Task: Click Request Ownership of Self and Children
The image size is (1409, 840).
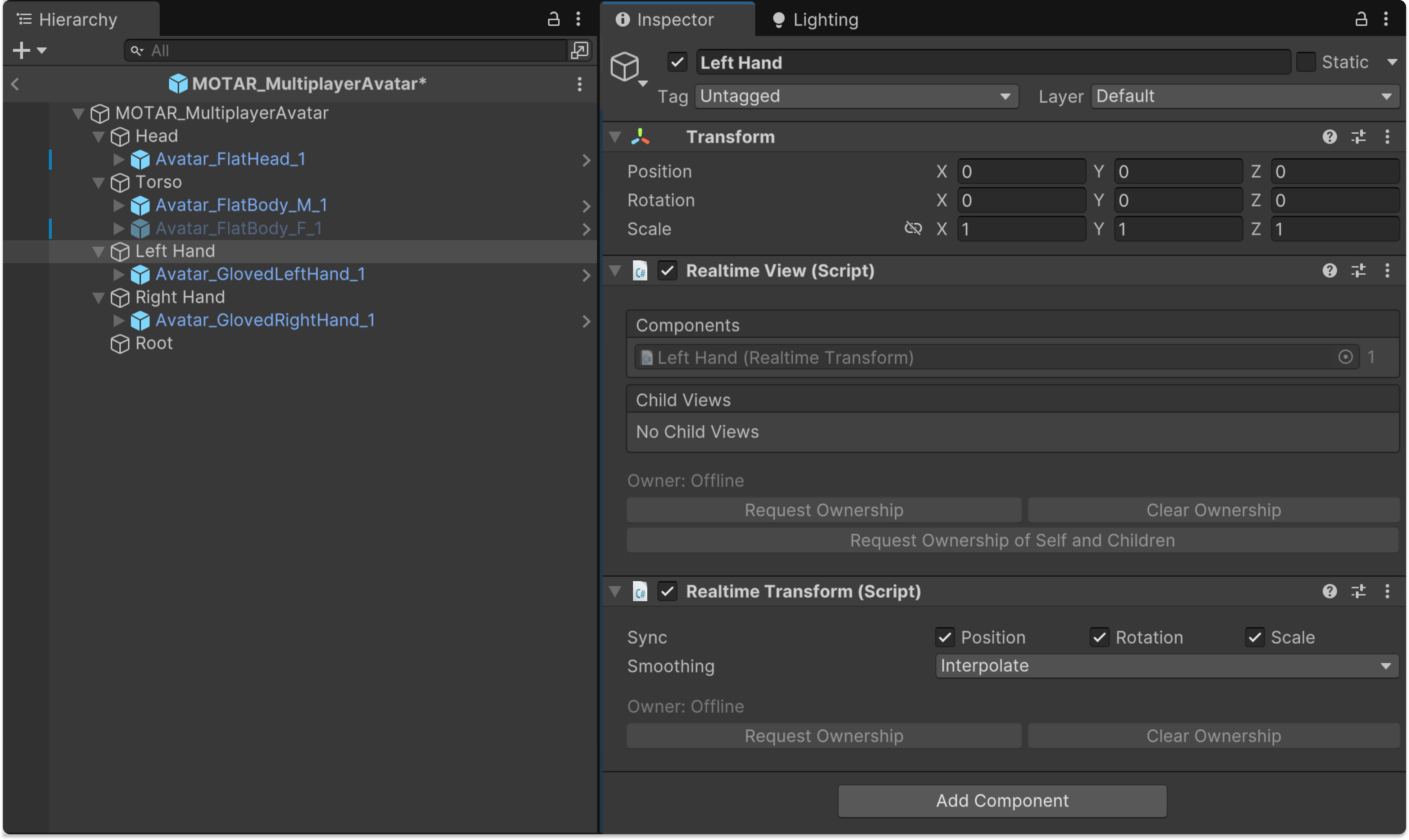Action: point(1012,540)
